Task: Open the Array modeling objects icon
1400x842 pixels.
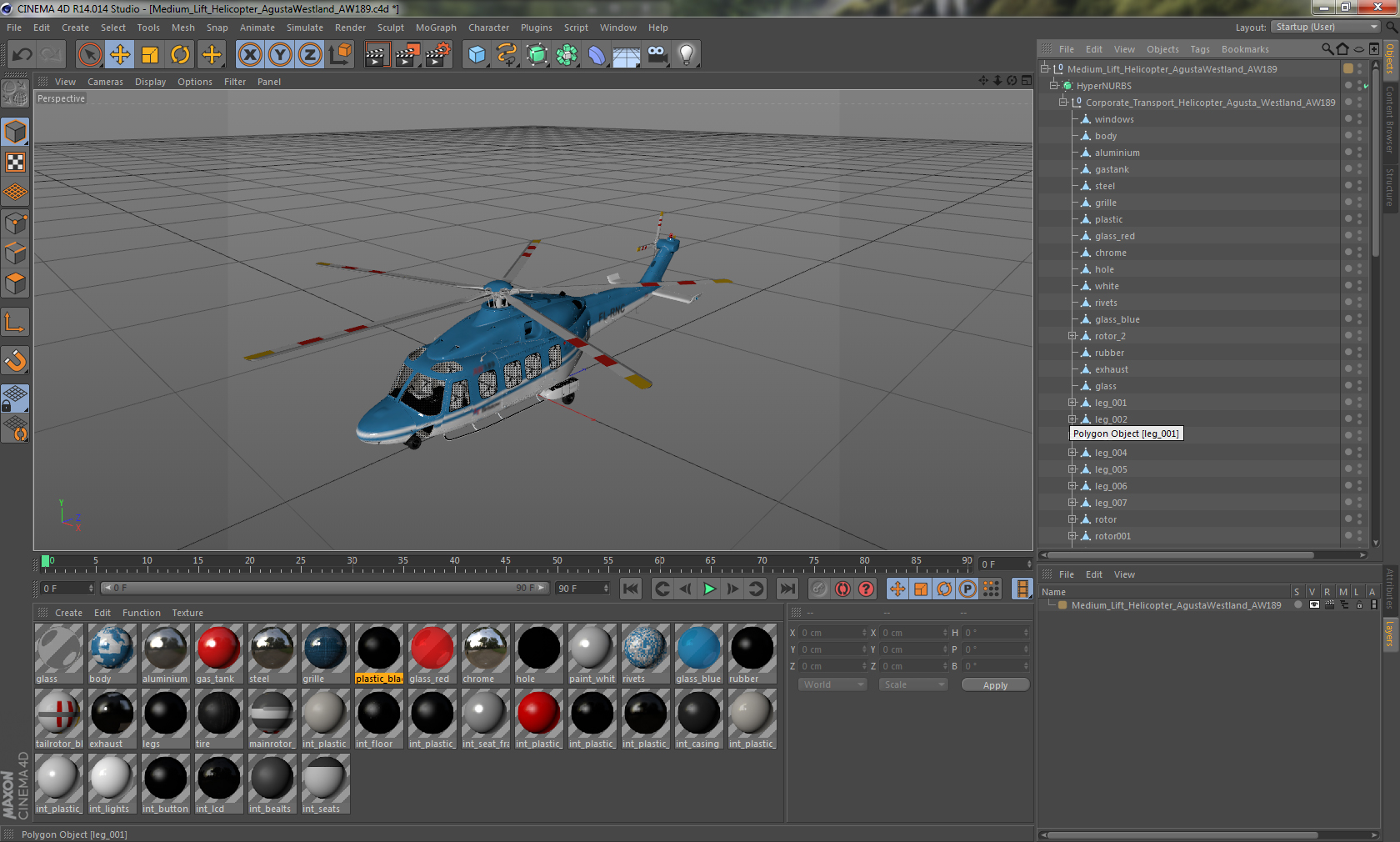Action: coord(567,55)
